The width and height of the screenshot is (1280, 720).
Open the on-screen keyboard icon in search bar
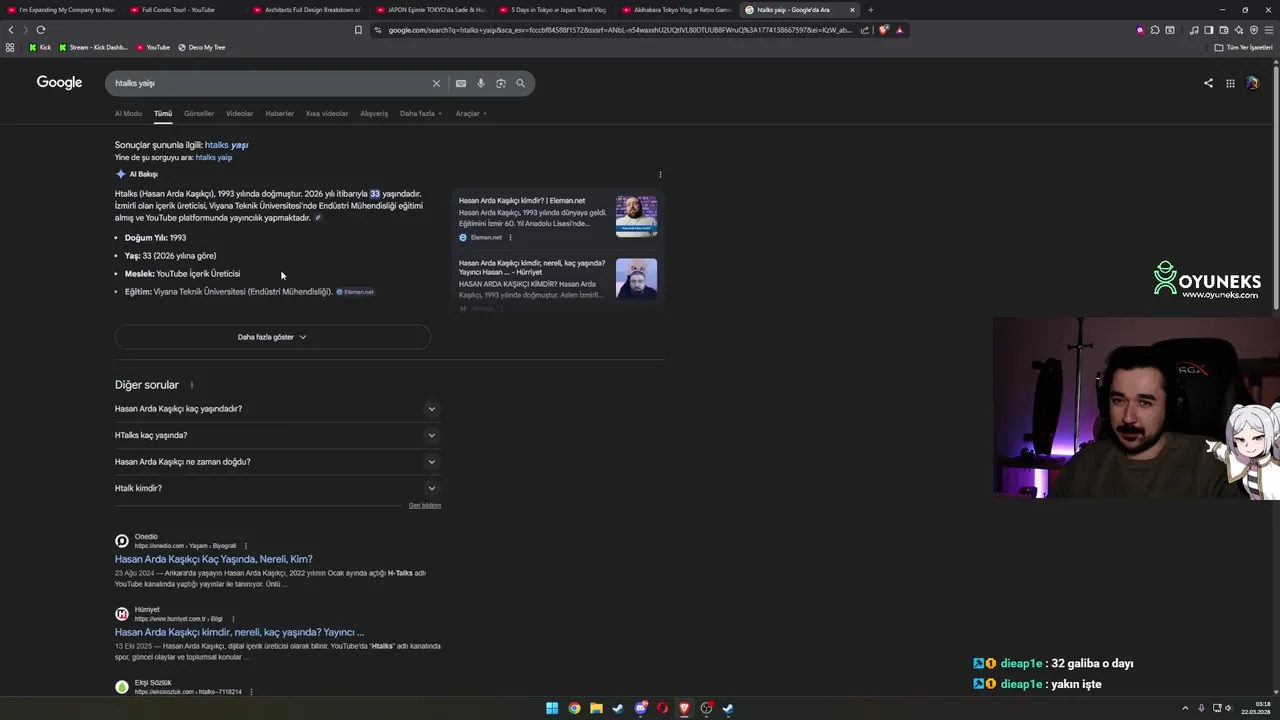coord(461,83)
